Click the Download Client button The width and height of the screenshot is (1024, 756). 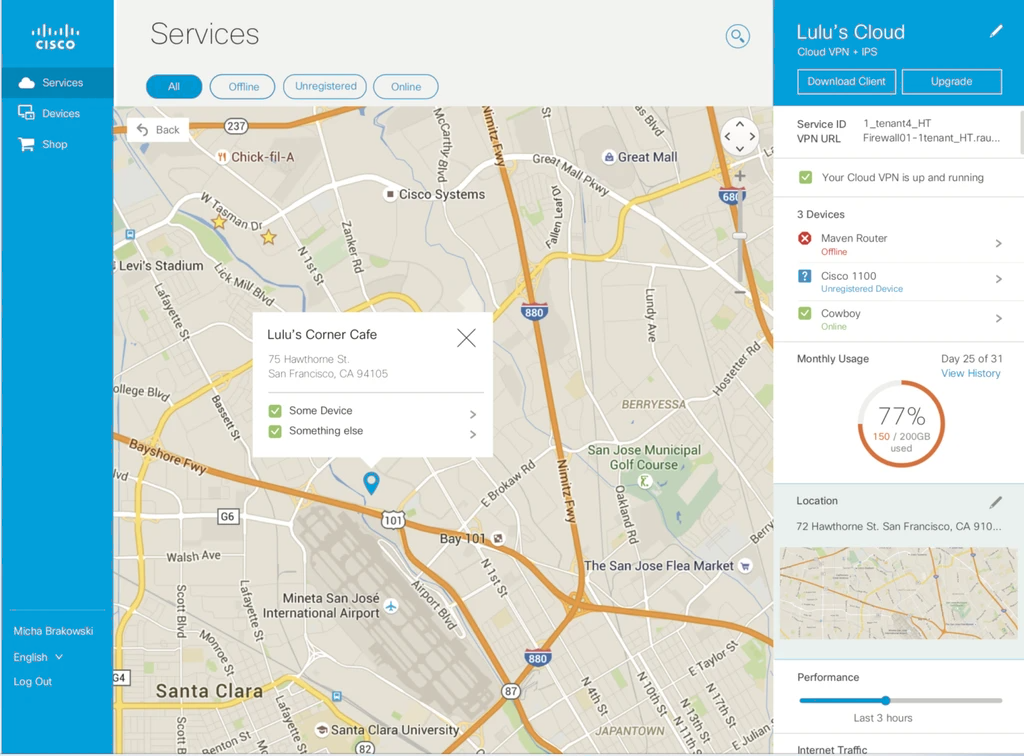click(846, 82)
